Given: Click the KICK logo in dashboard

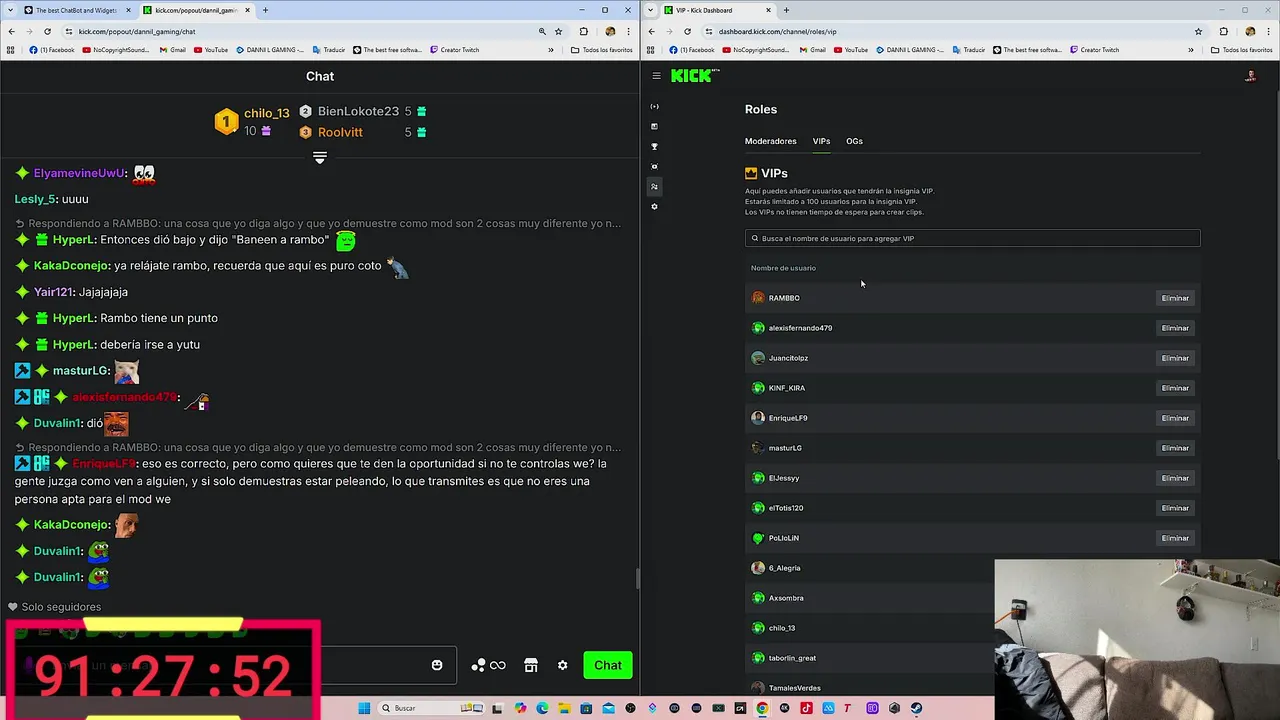Looking at the screenshot, I should click(x=693, y=76).
